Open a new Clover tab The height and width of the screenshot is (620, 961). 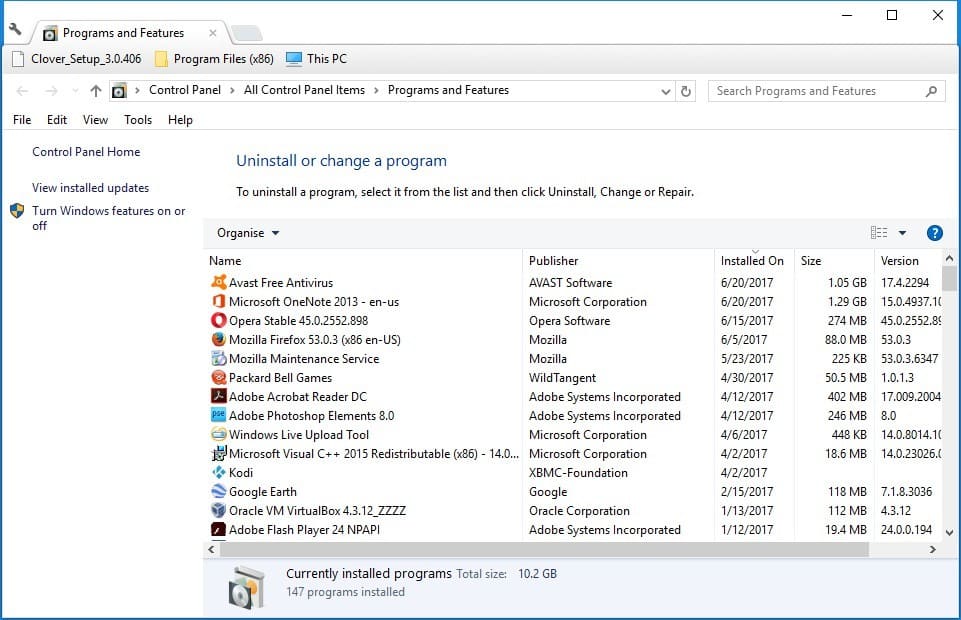[247, 33]
